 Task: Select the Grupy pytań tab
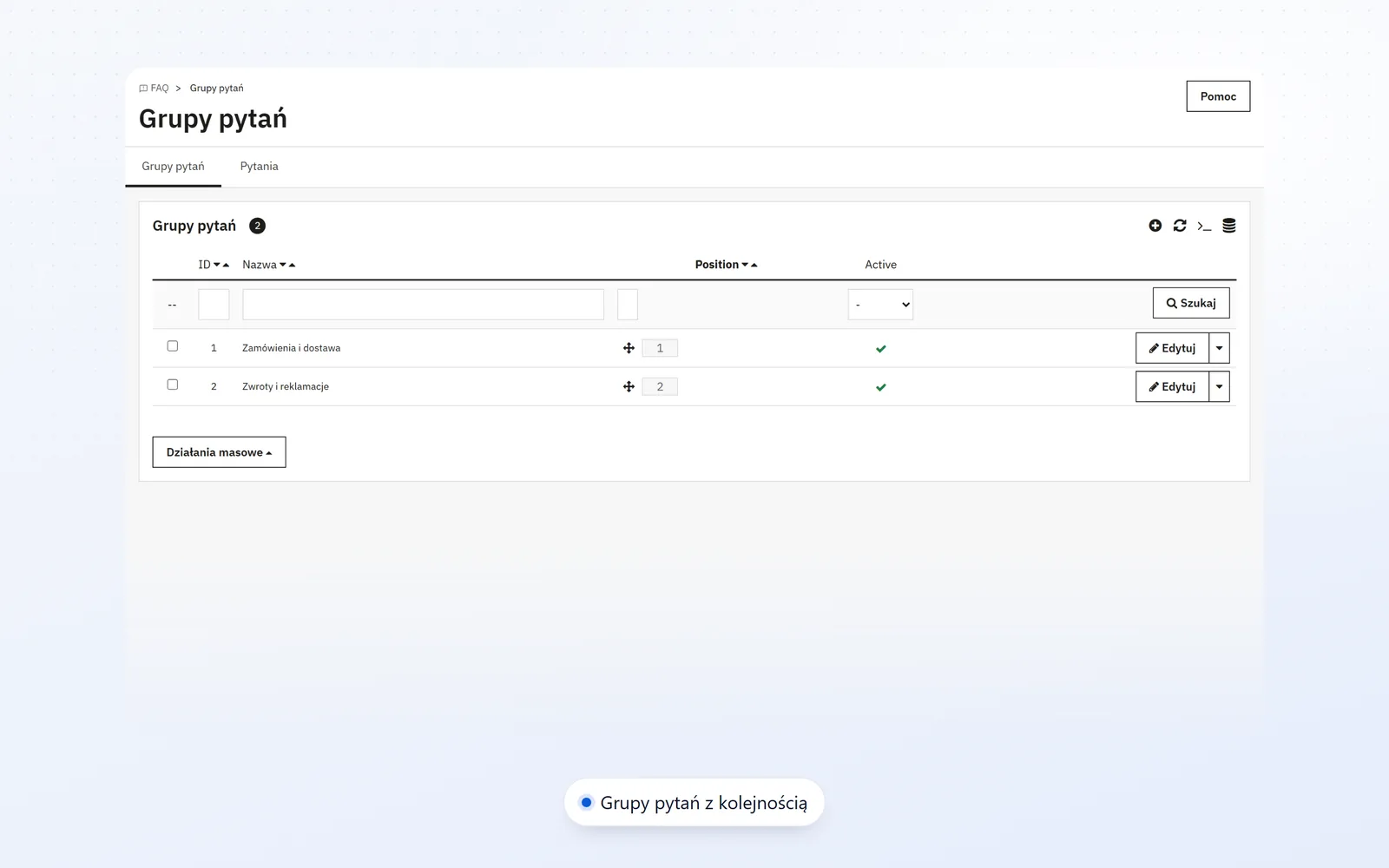(173, 167)
